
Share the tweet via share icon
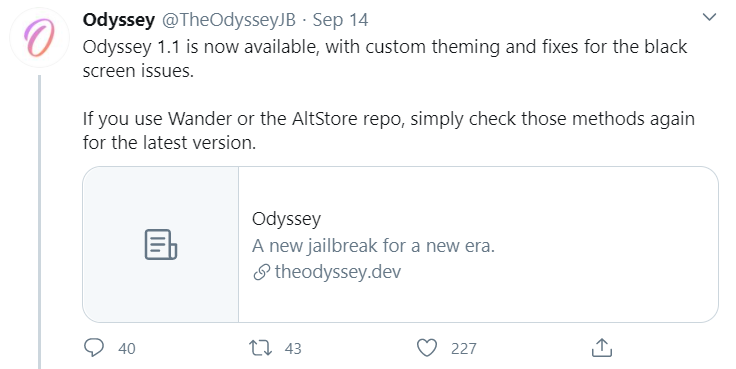602,347
